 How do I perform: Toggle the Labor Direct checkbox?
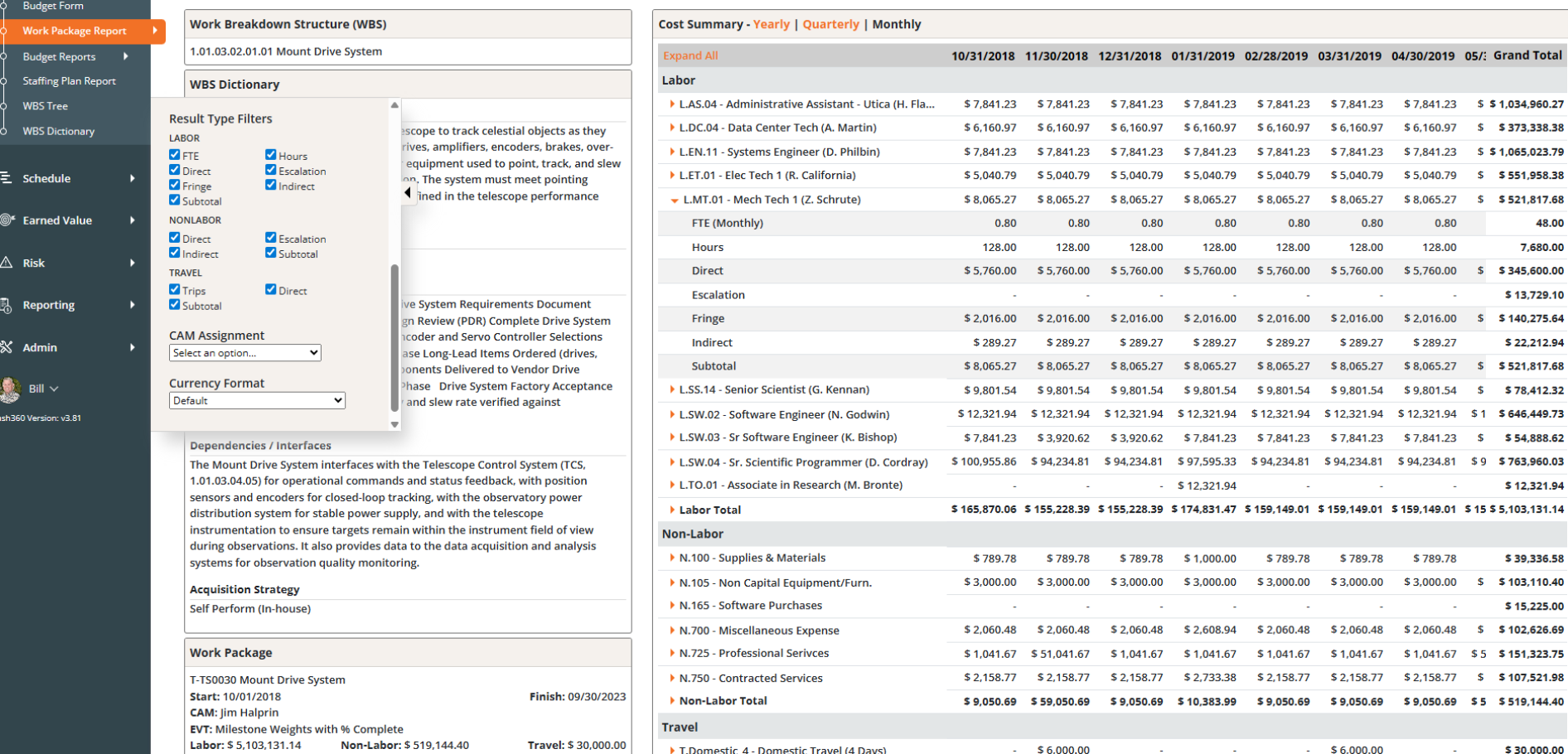(x=175, y=171)
